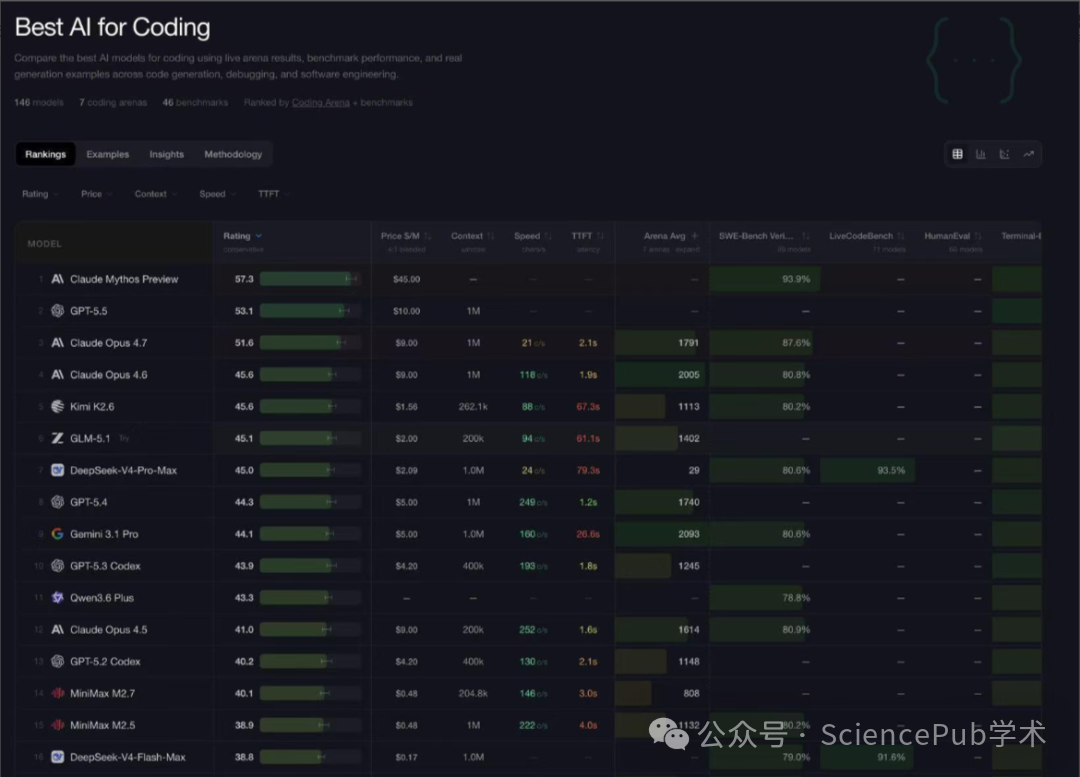Open Claude Mythos Preview model page

[x=124, y=279]
